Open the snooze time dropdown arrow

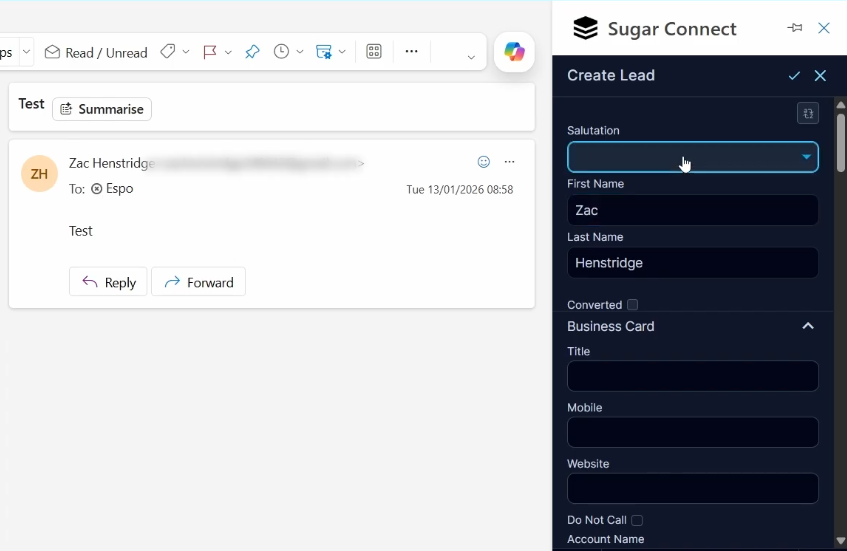point(300,52)
